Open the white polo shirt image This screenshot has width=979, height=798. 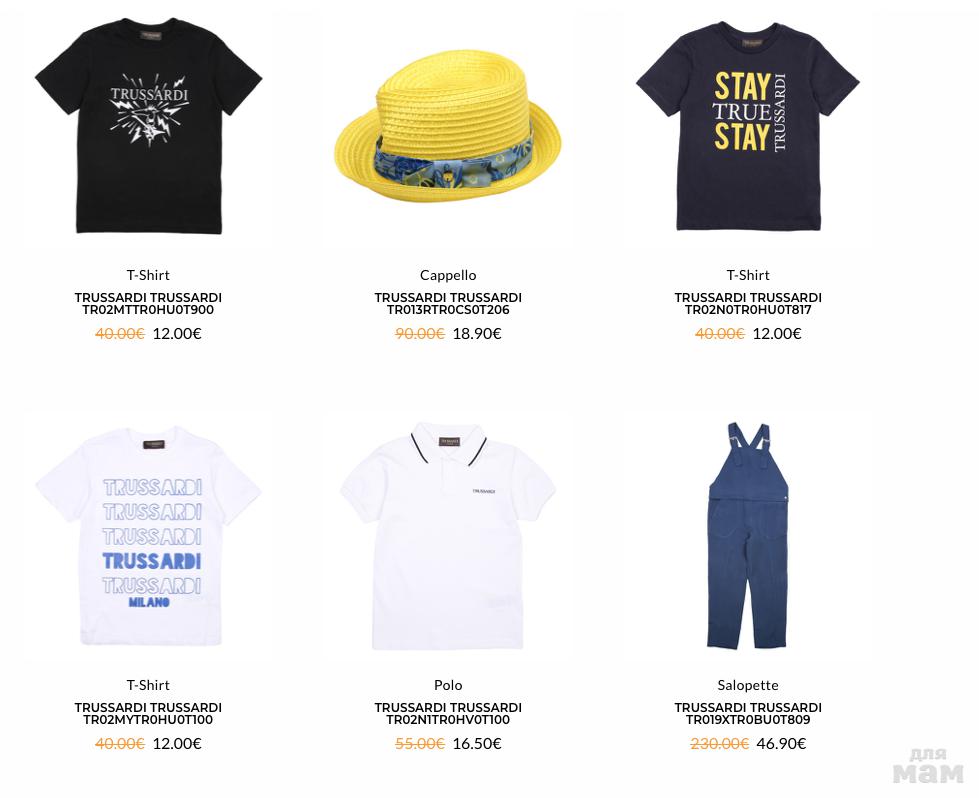click(x=448, y=536)
